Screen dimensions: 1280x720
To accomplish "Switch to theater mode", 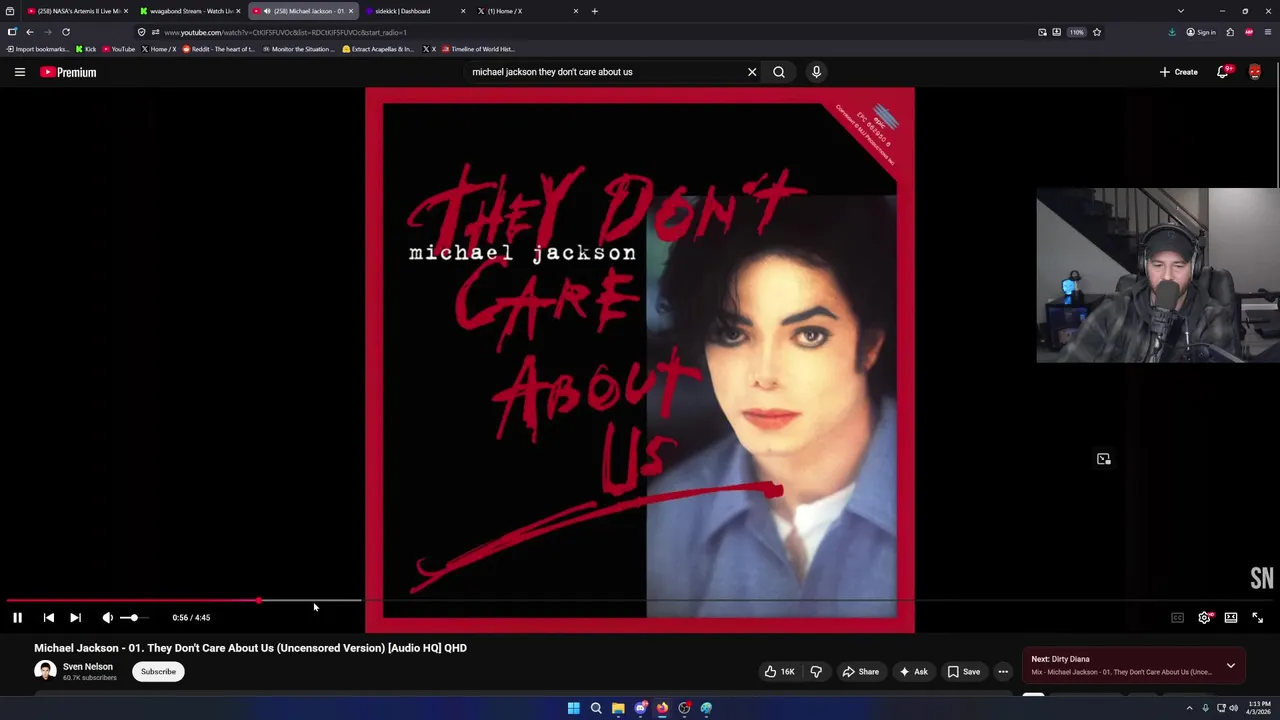I will tap(1231, 618).
